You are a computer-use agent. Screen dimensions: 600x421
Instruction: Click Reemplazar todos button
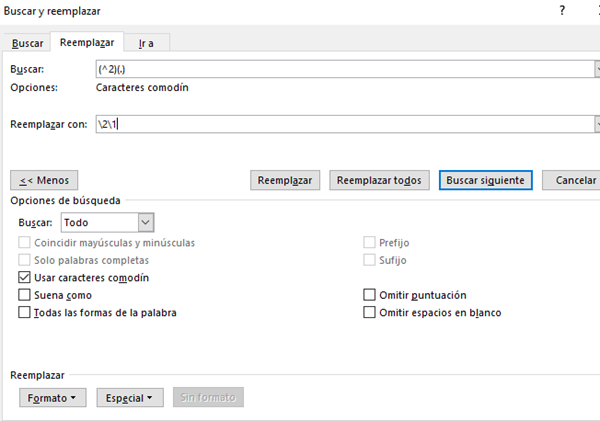[x=379, y=180]
